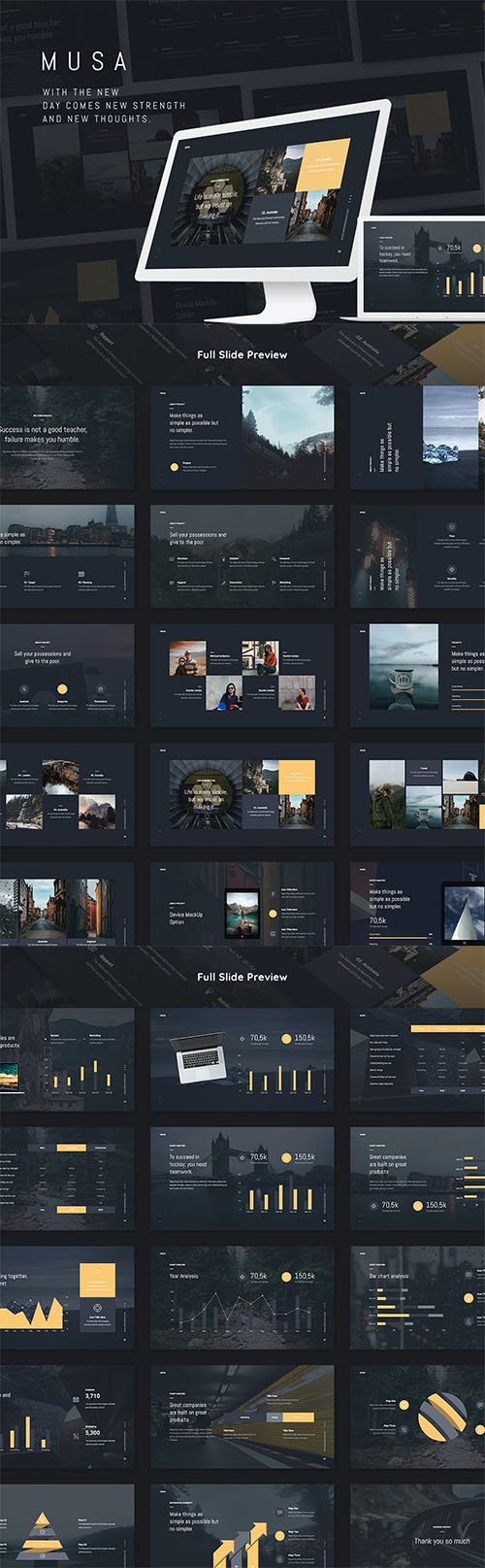Image resolution: width=485 pixels, height=1568 pixels.
Task: Open the 'Device MockUp Option' tablet slide
Action: [x=242, y=904]
